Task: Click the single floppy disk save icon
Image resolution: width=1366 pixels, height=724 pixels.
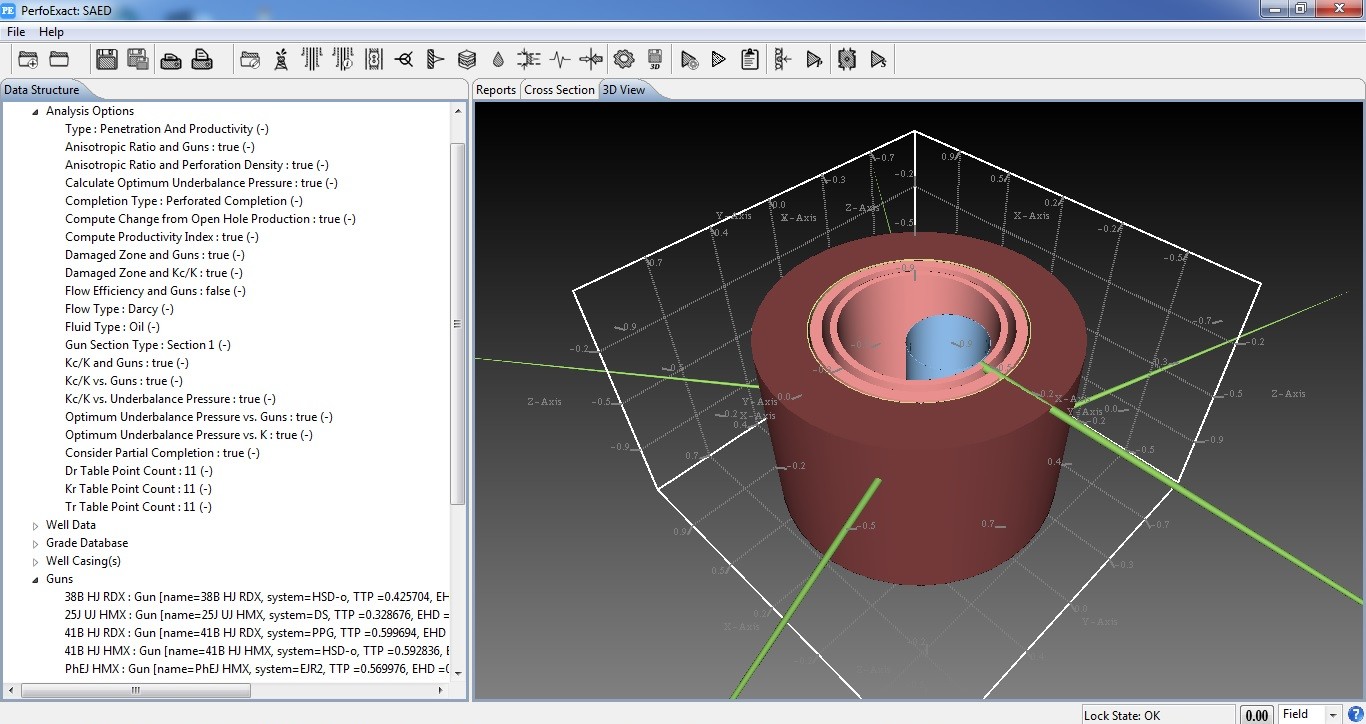Action: (x=106, y=60)
